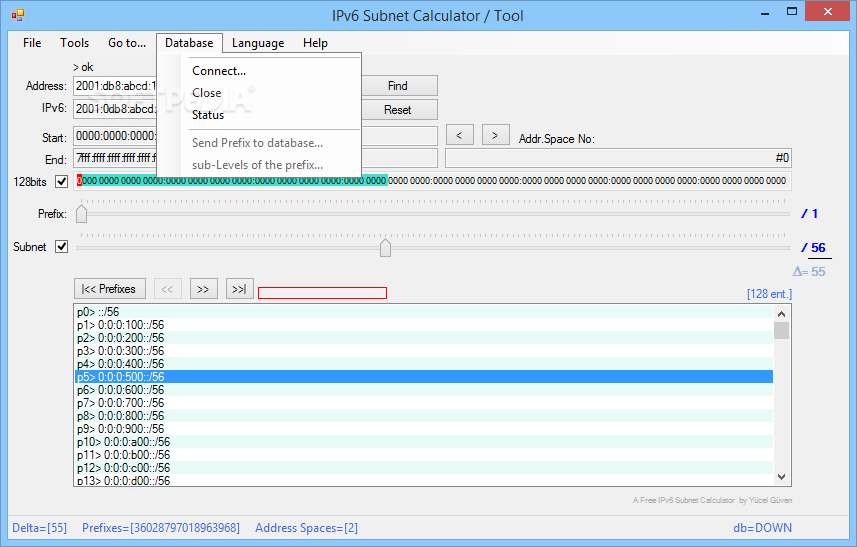This screenshot has height=547, width=857.
Task: Click Send Prefix to database... entry
Action: tap(257, 143)
